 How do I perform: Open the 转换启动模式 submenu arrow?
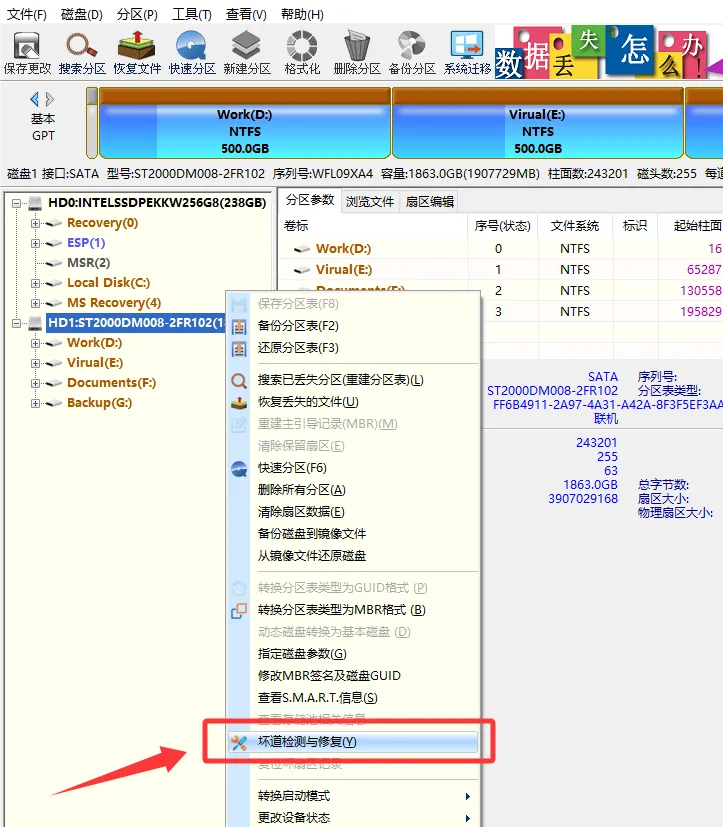pos(468,796)
